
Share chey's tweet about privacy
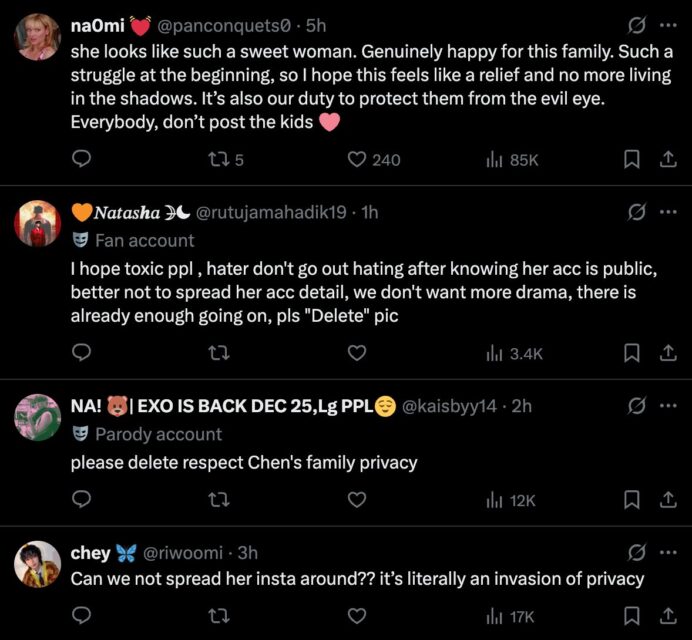[x=668, y=616]
